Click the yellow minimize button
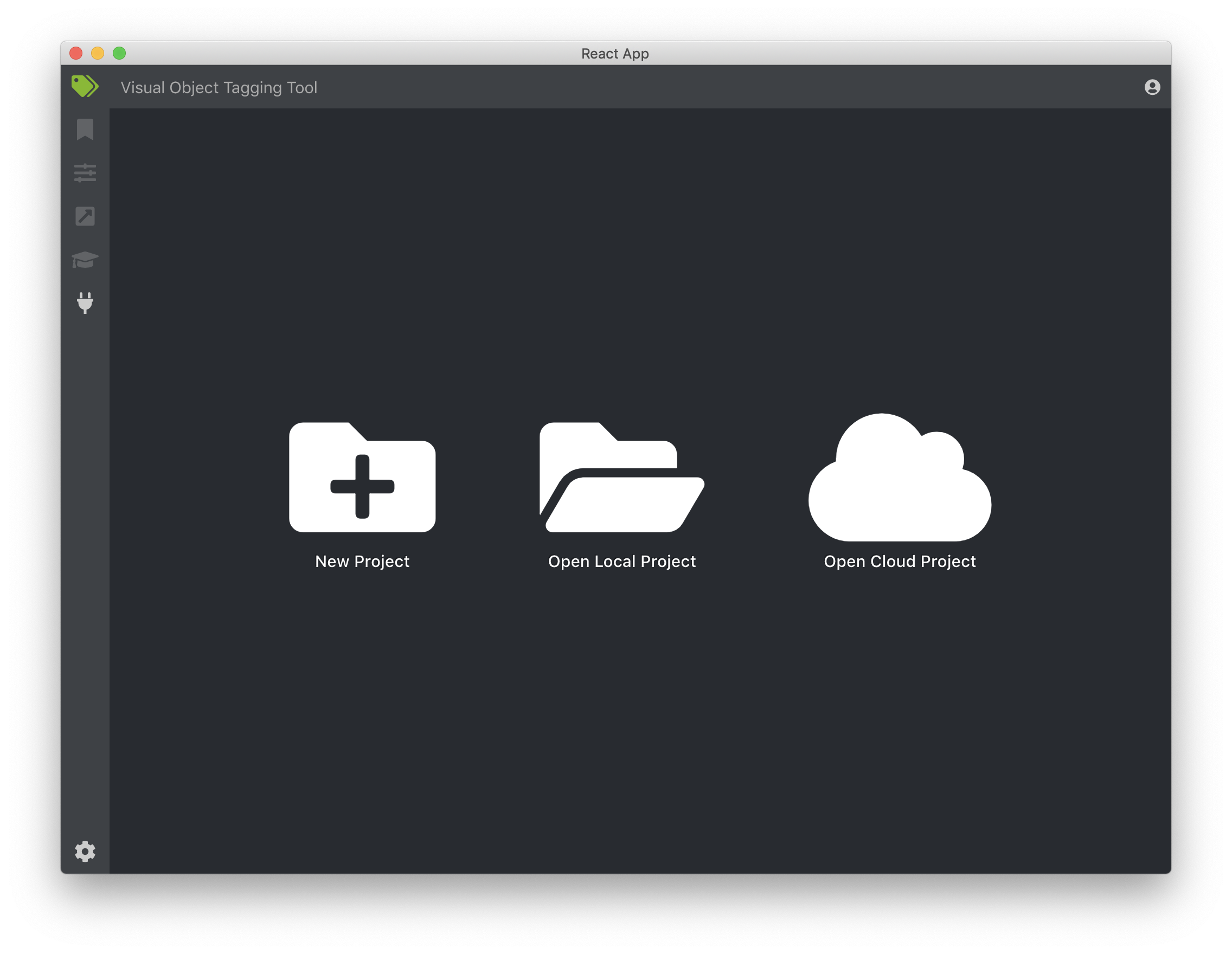The height and width of the screenshot is (954, 1232). coord(97,53)
